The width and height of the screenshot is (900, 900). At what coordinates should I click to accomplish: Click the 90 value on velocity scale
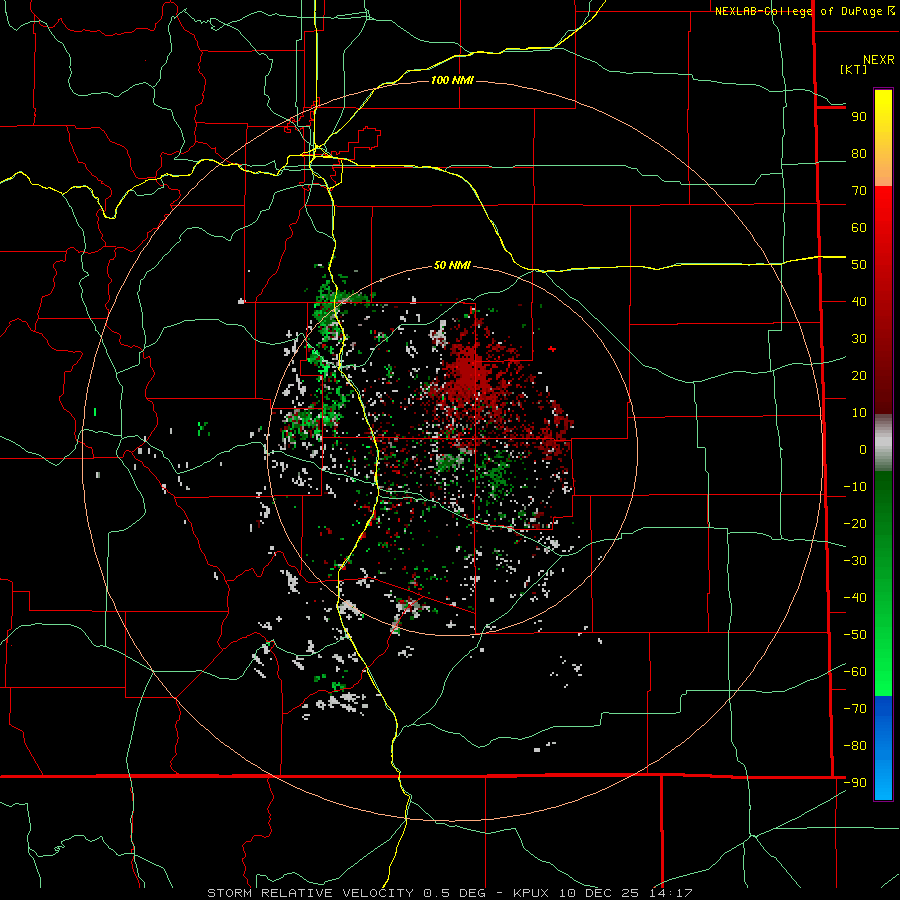click(x=859, y=117)
